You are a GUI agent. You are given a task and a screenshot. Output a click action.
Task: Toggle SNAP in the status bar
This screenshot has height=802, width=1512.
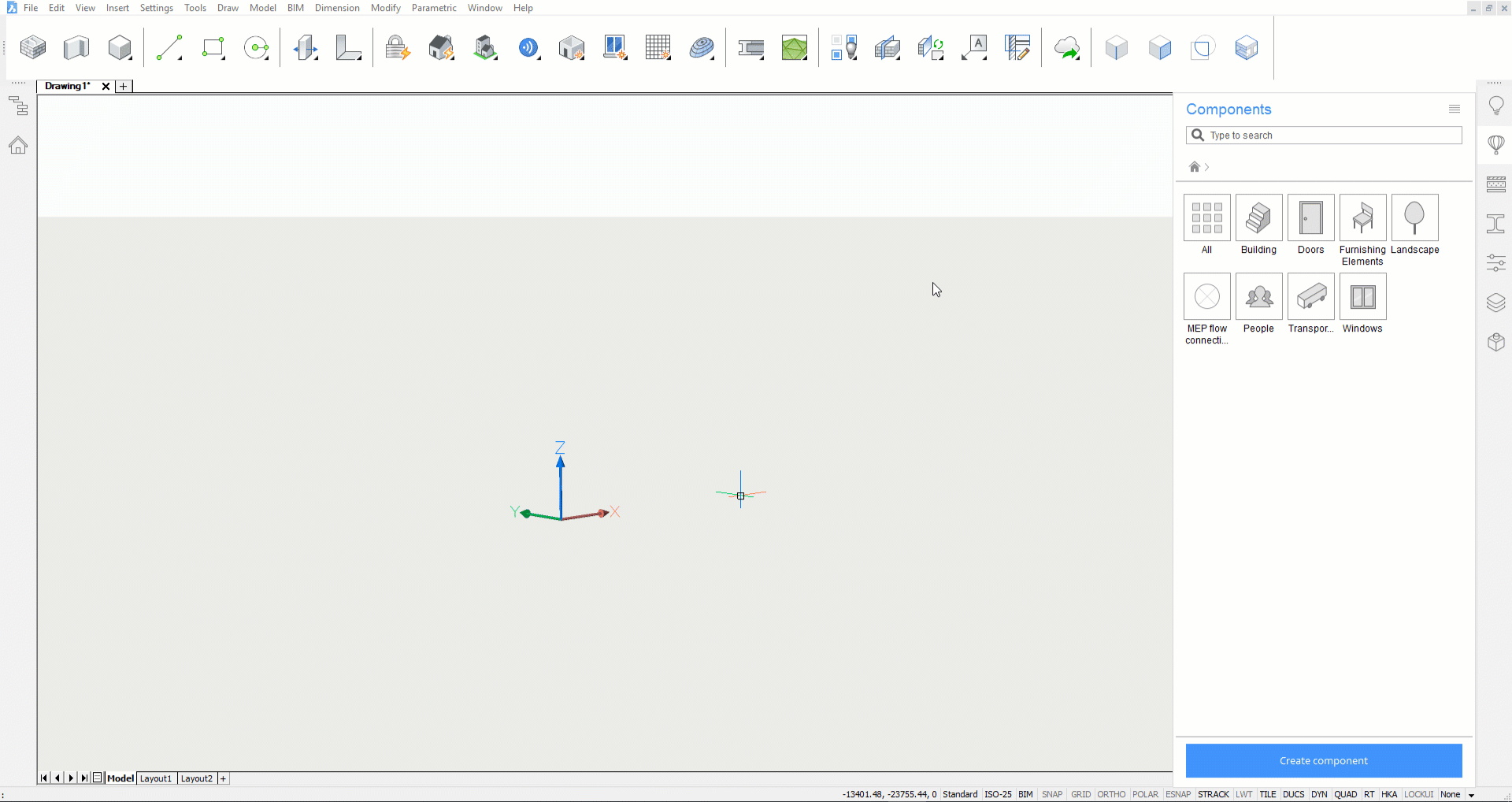1052,794
